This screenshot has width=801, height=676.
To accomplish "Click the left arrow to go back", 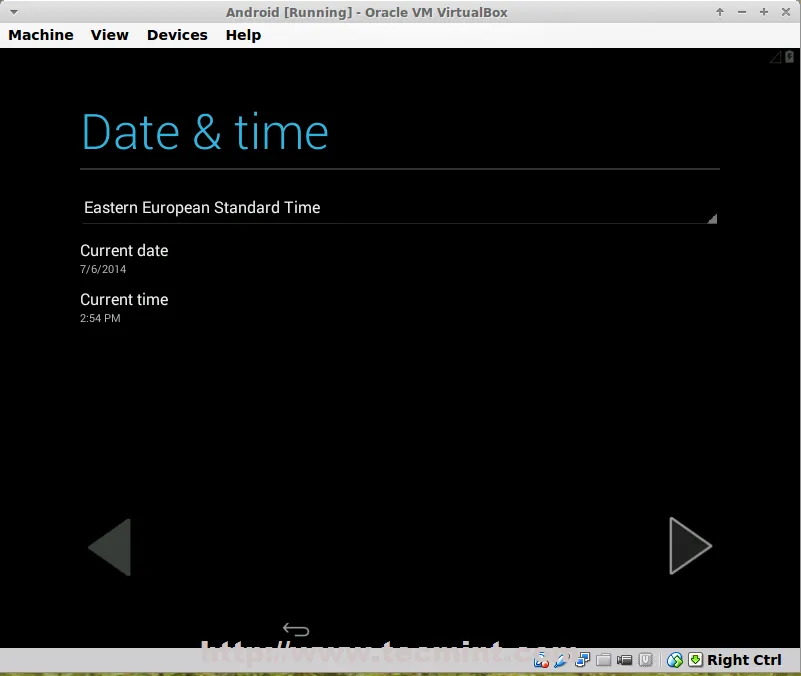I will (110, 546).
